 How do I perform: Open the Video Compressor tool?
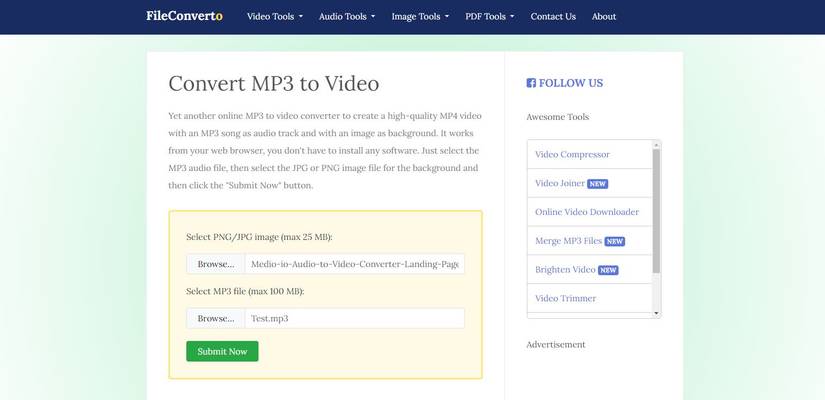[x=572, y=154]
